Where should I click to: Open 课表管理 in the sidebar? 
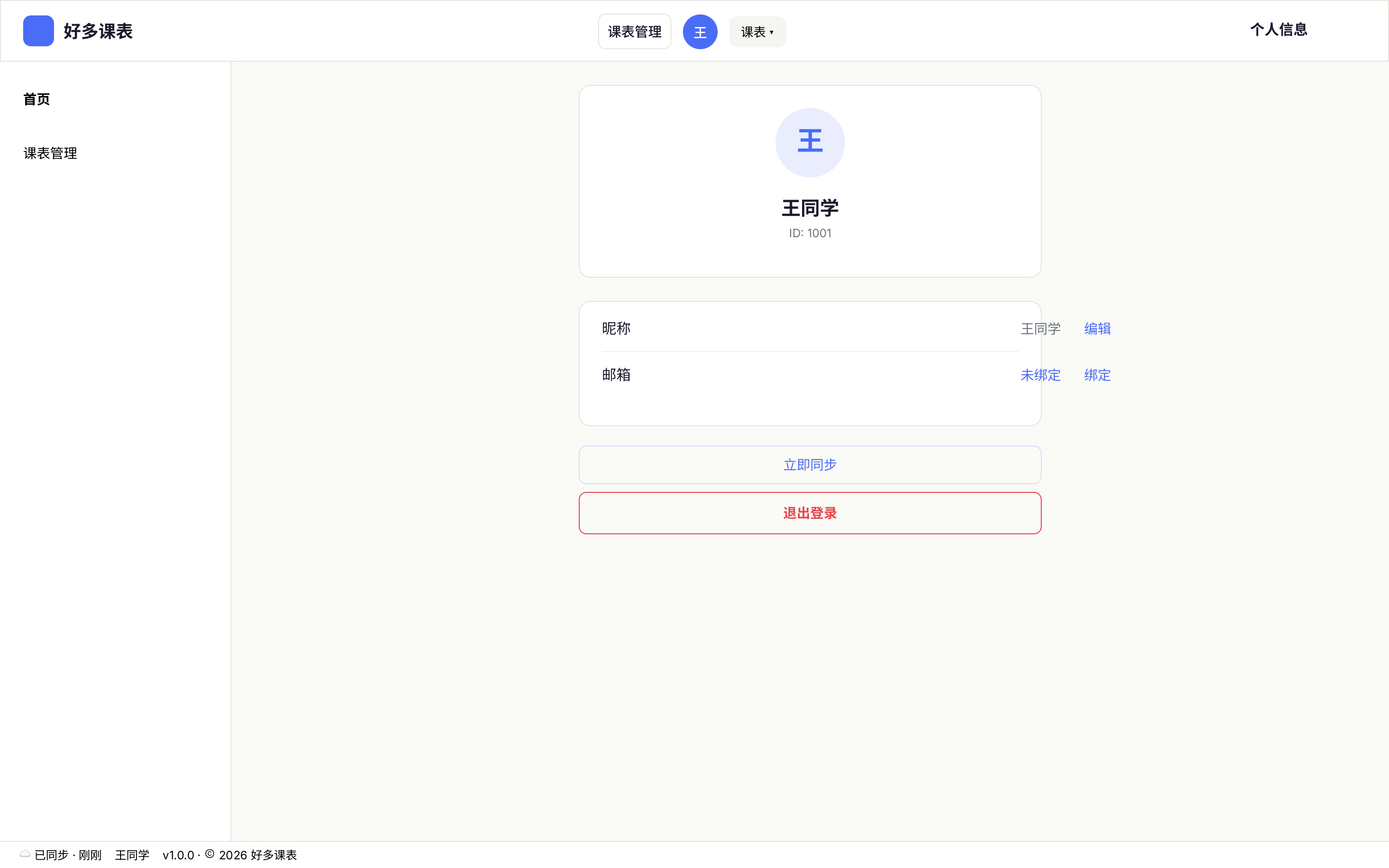(x=51, y=153)
